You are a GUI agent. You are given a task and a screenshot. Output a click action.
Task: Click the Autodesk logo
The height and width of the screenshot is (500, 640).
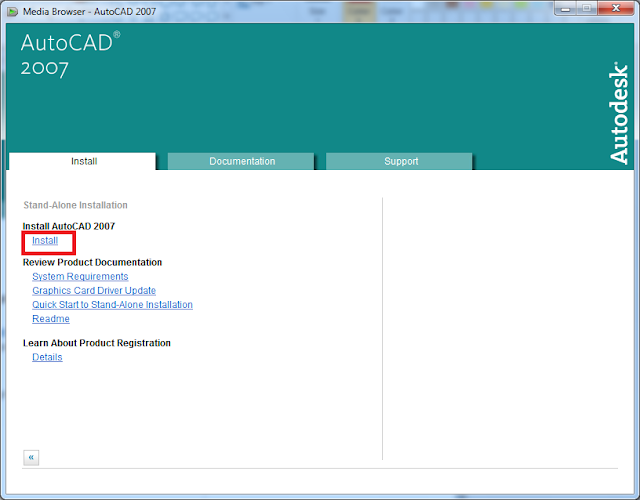click(x=619, y=113)
